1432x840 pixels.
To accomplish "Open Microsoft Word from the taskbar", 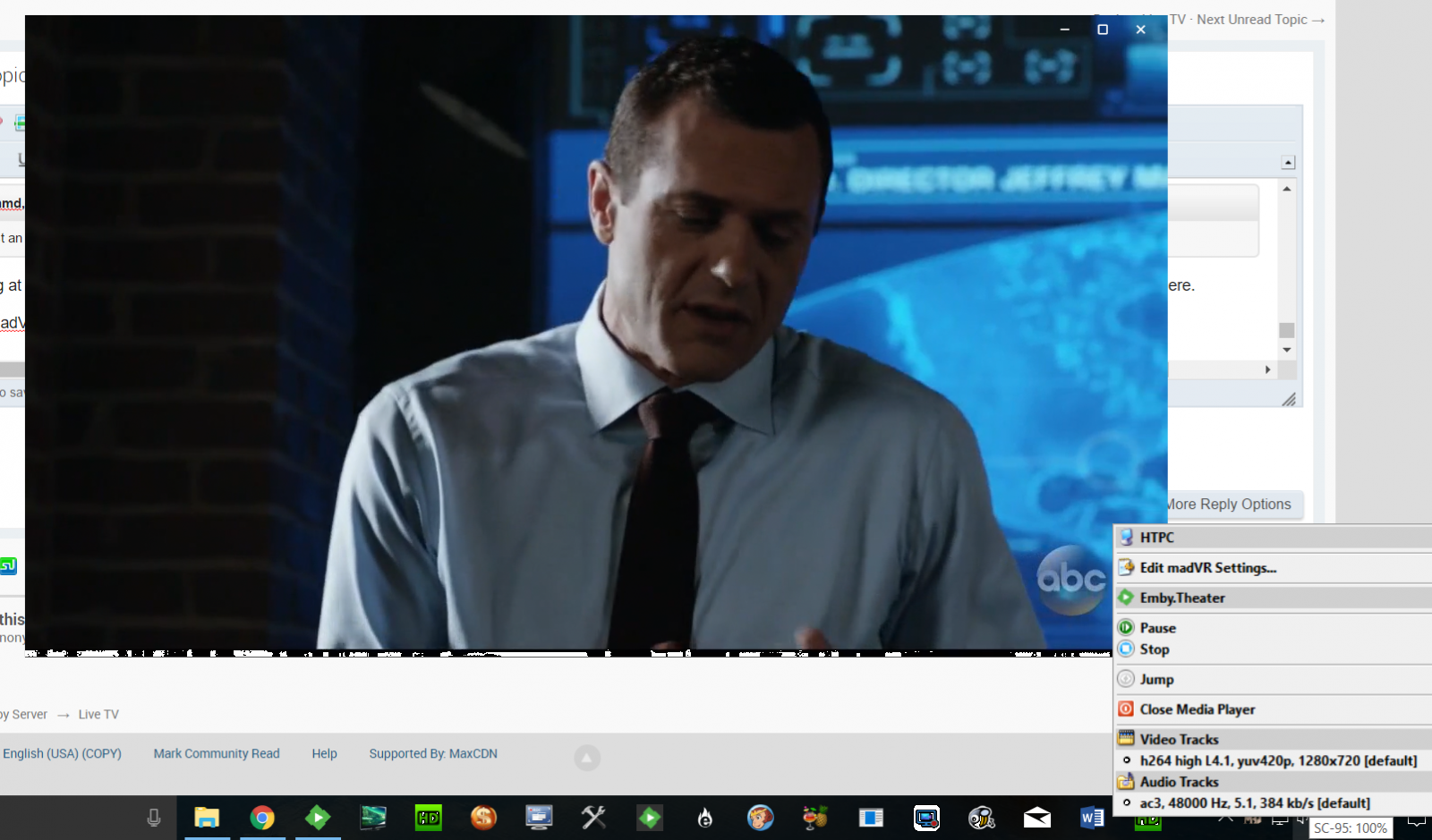I will tap(1092, 818).
